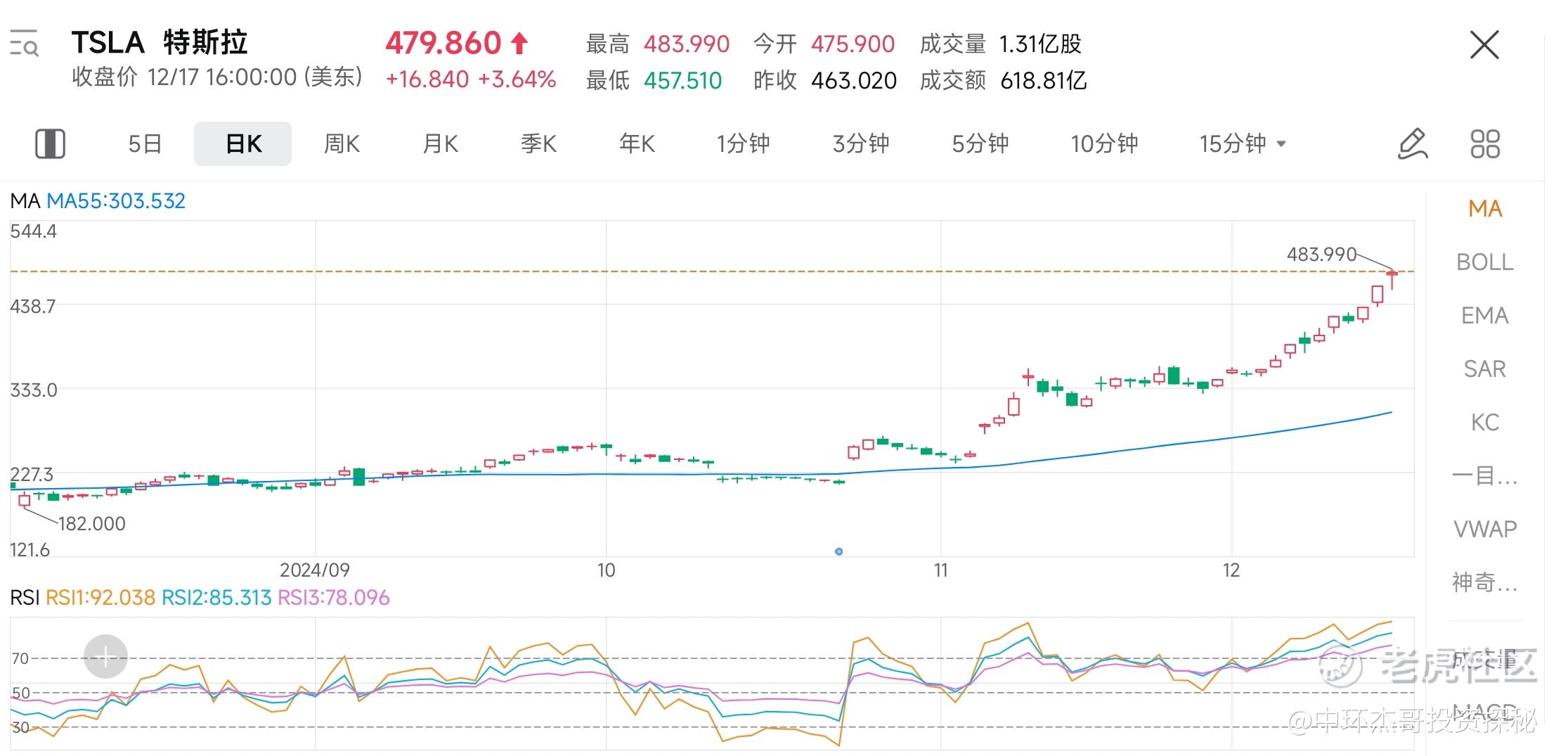Image resolution: width=1568 pixels, height=756 pixels.
Task: Select the EMA indicator
Action: (1485, 315)
